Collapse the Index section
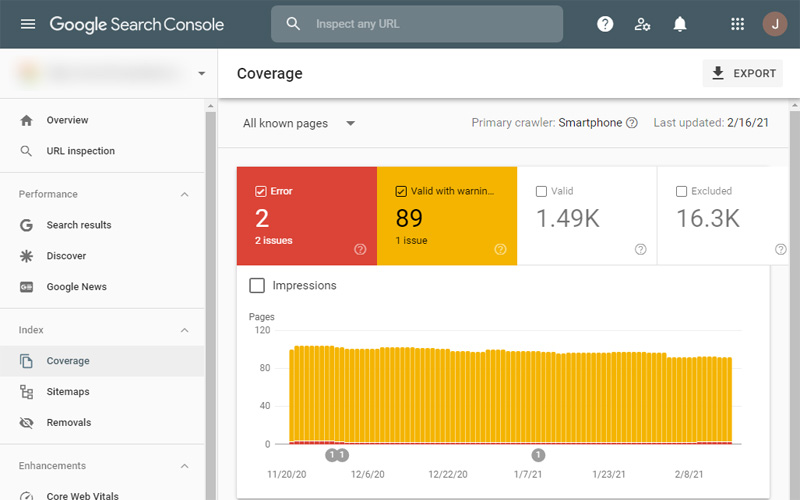 pos(185,330)
